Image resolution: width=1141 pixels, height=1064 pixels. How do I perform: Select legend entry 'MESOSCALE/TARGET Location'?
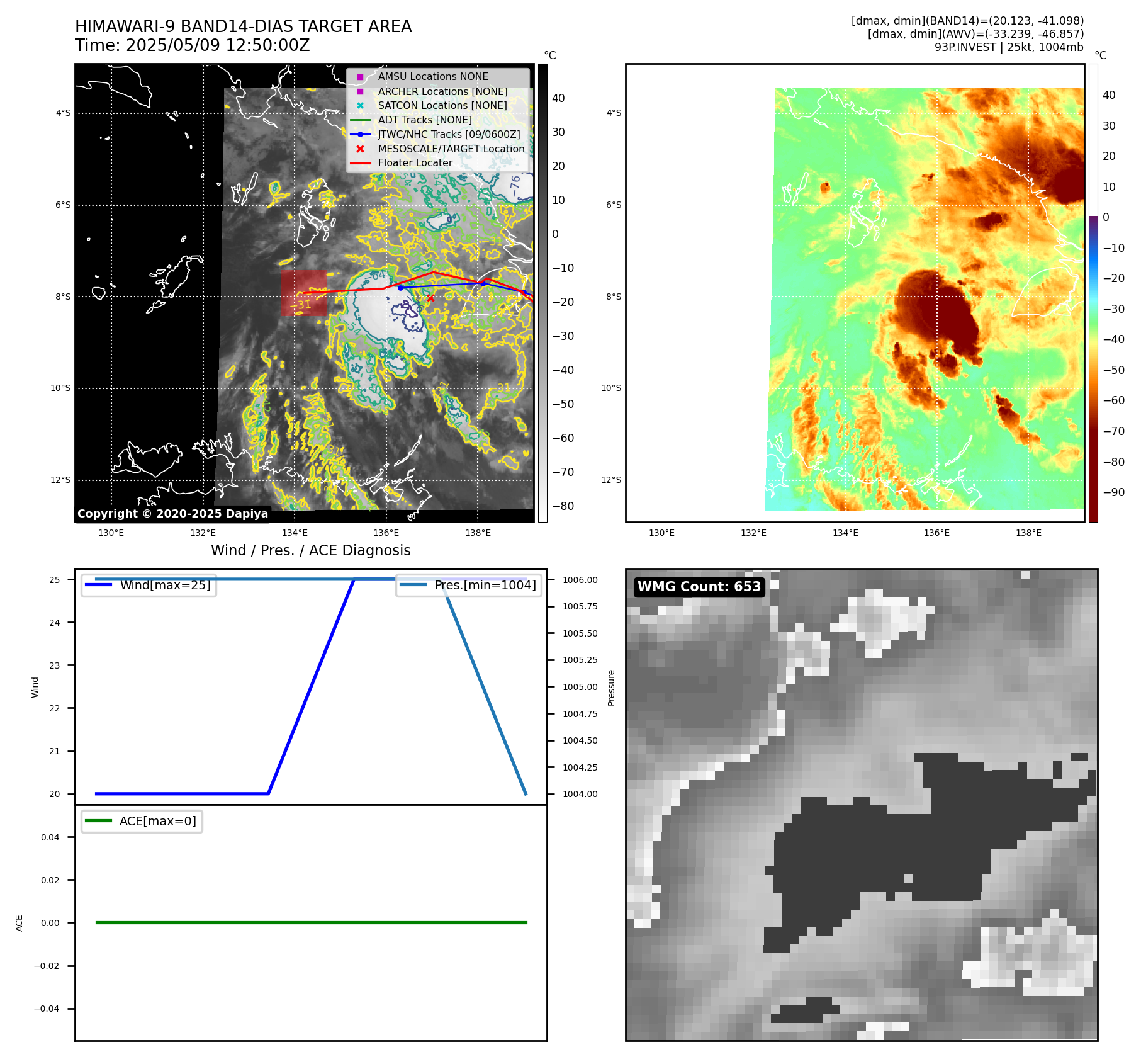[x=451, y=149]
